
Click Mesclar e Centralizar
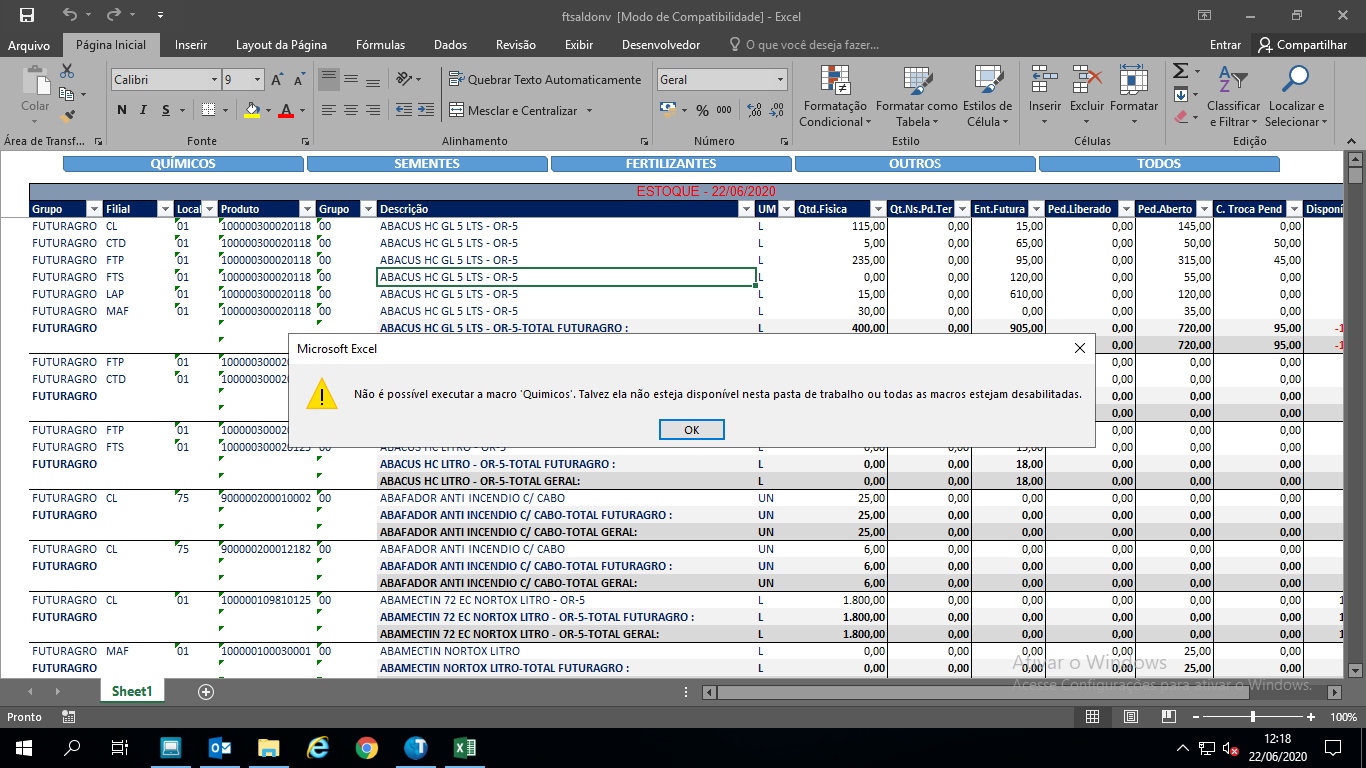[x=514, y=110]
